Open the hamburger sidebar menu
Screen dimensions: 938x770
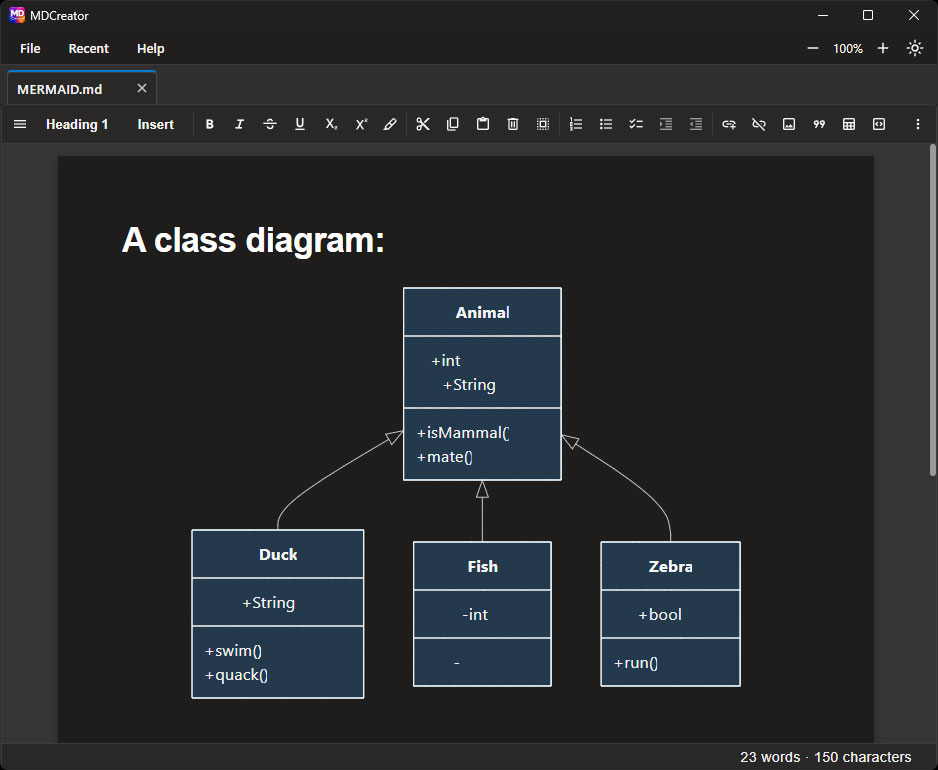20,124
